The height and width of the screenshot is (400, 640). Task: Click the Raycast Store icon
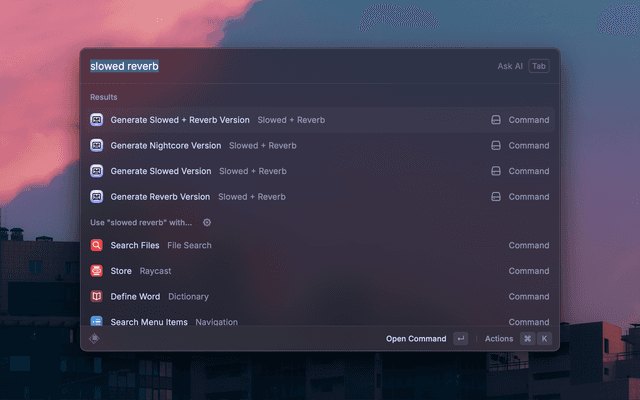[97, 271]
